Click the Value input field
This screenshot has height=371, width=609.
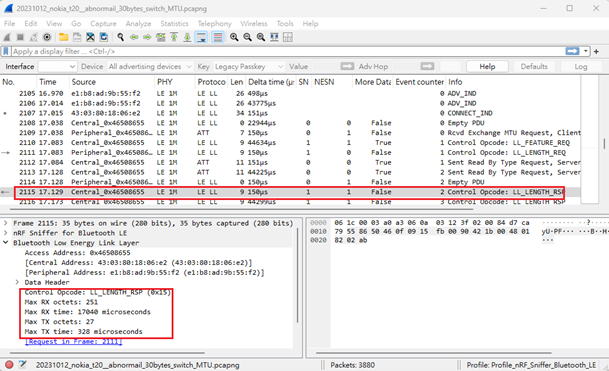(325, 66)
